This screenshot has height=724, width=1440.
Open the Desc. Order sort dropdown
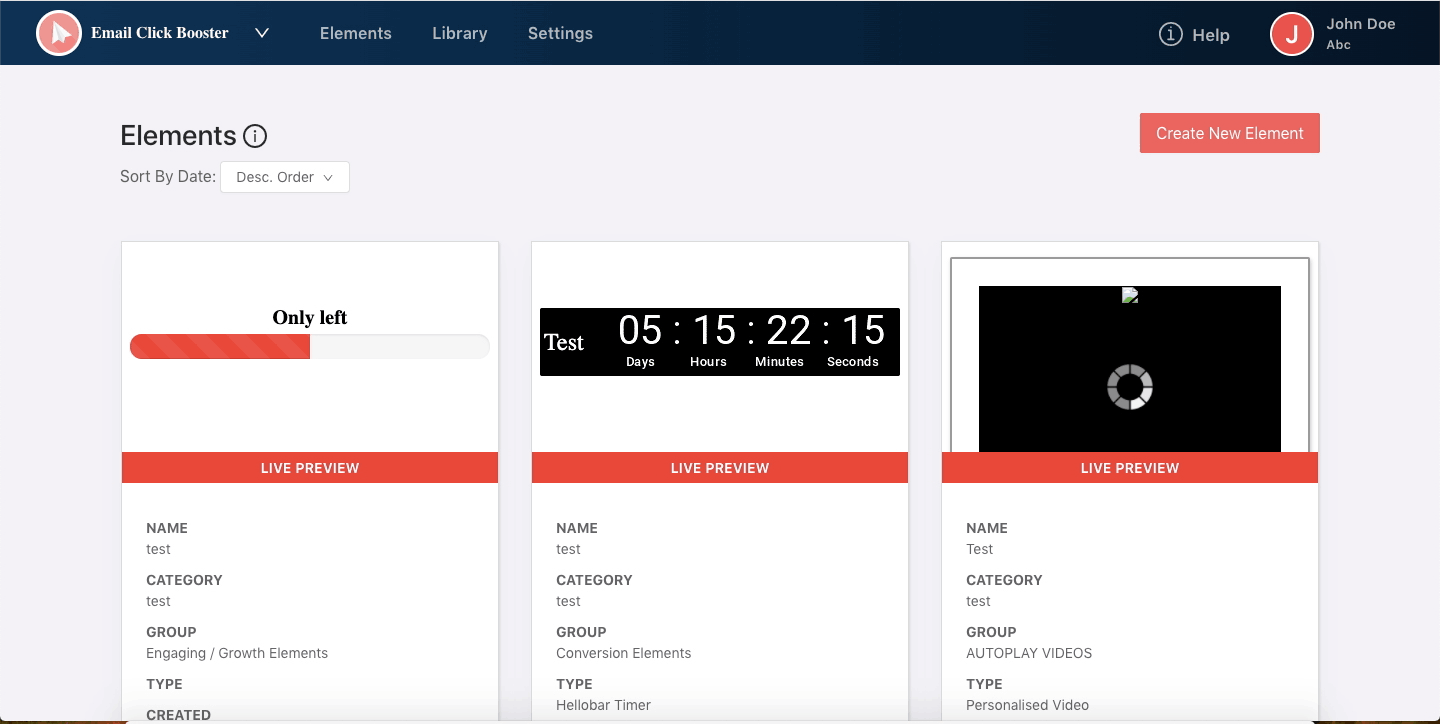285,177
